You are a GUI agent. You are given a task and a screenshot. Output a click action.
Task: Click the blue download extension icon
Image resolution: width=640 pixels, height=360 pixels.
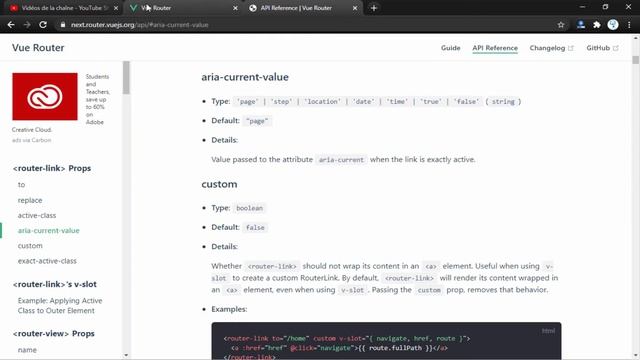580,25
